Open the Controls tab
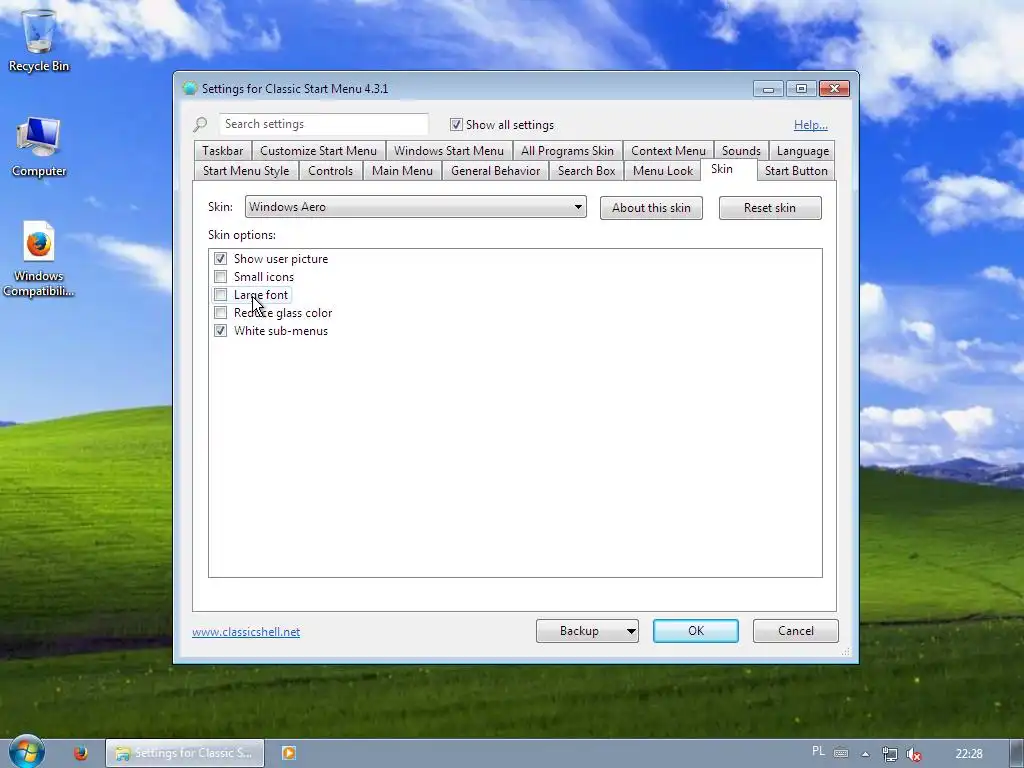This screenshot has width=1024, height=768. click(330, 170)
